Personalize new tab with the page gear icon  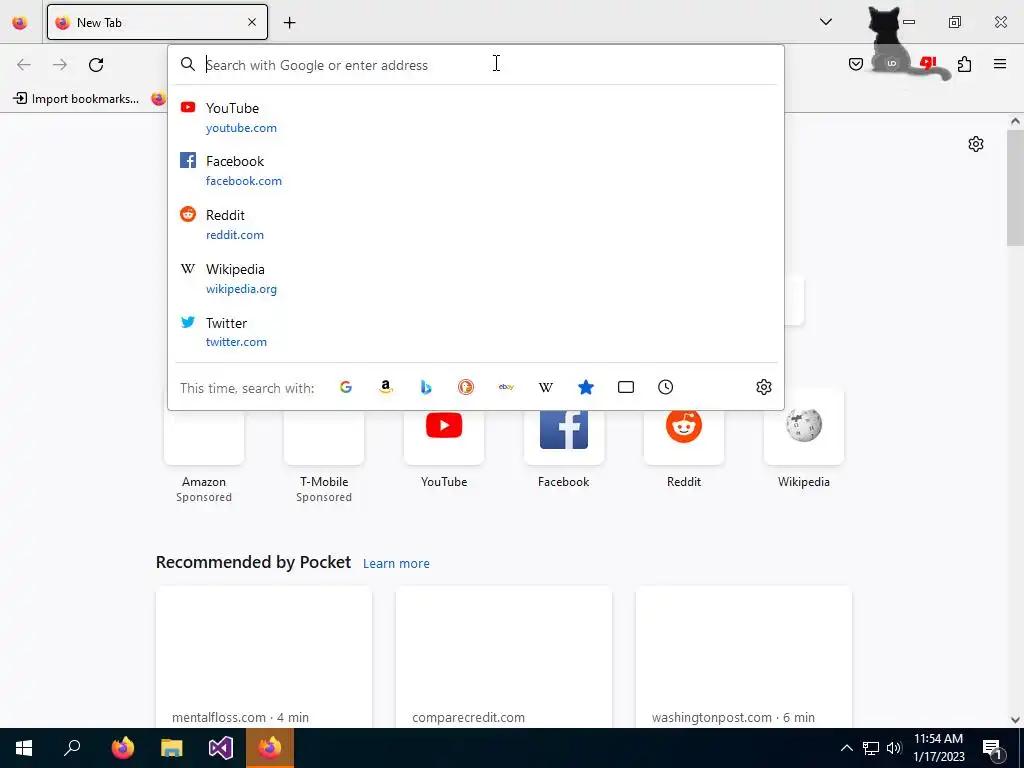pyautogui.click(x=976, y=144)
